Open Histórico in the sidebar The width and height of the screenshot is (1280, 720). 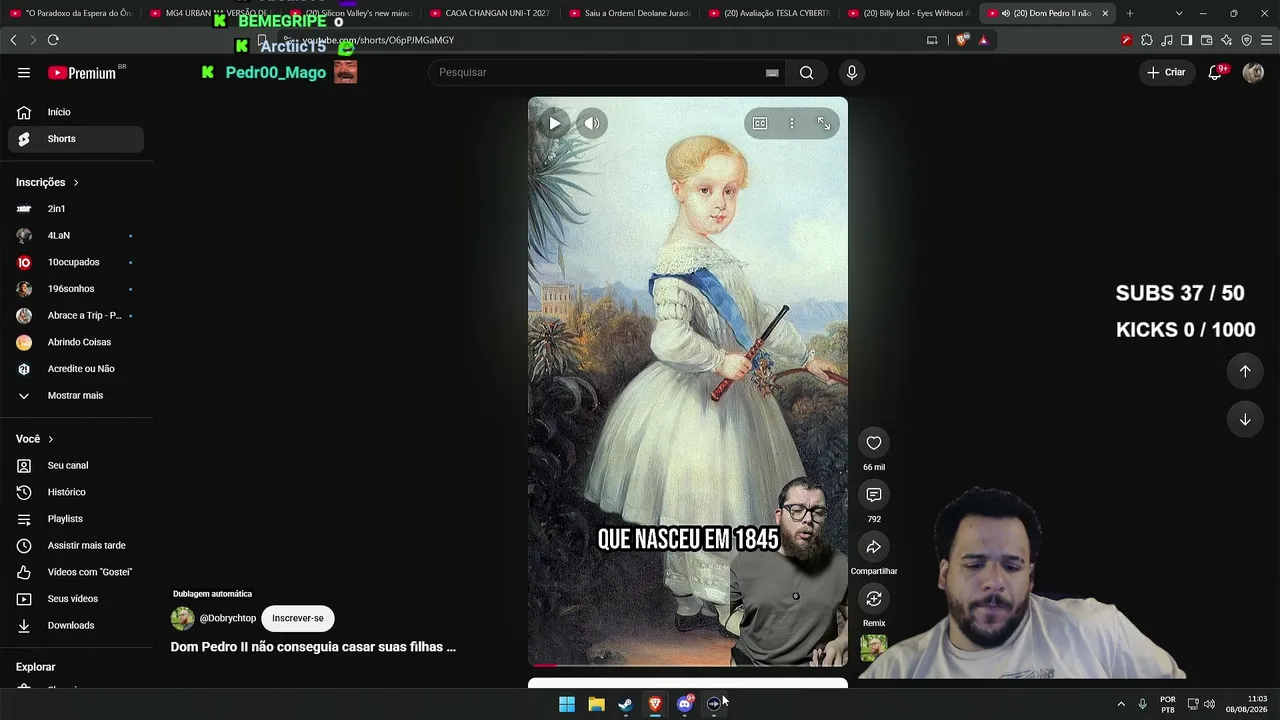click(76, 492)
